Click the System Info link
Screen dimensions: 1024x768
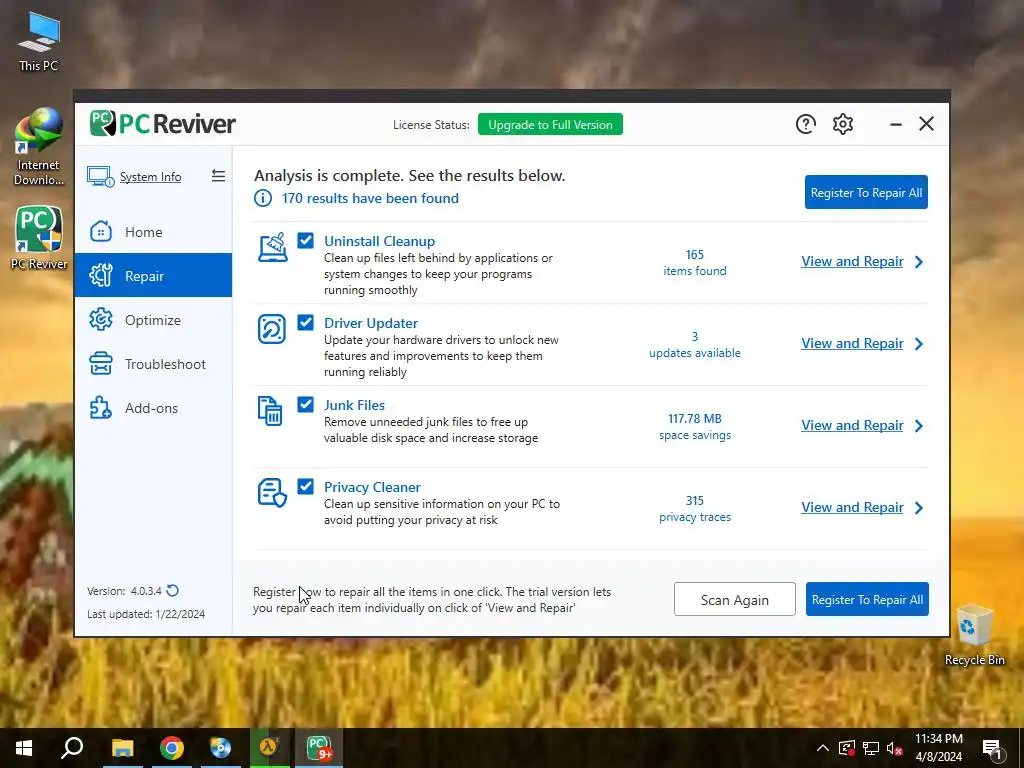pyautogui.click(x=150, y=177)
